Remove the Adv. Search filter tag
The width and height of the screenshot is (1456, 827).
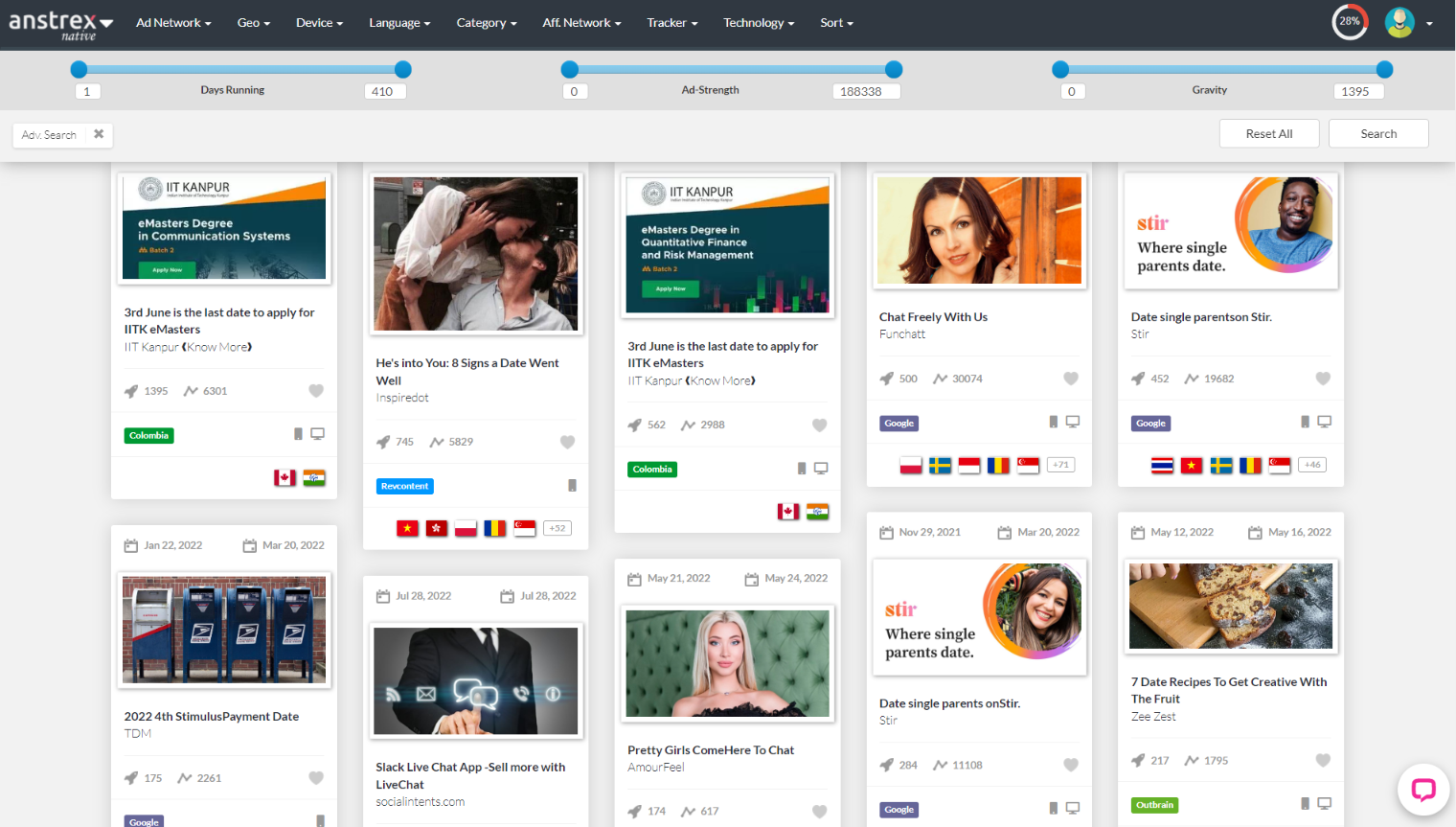[99, 134]
